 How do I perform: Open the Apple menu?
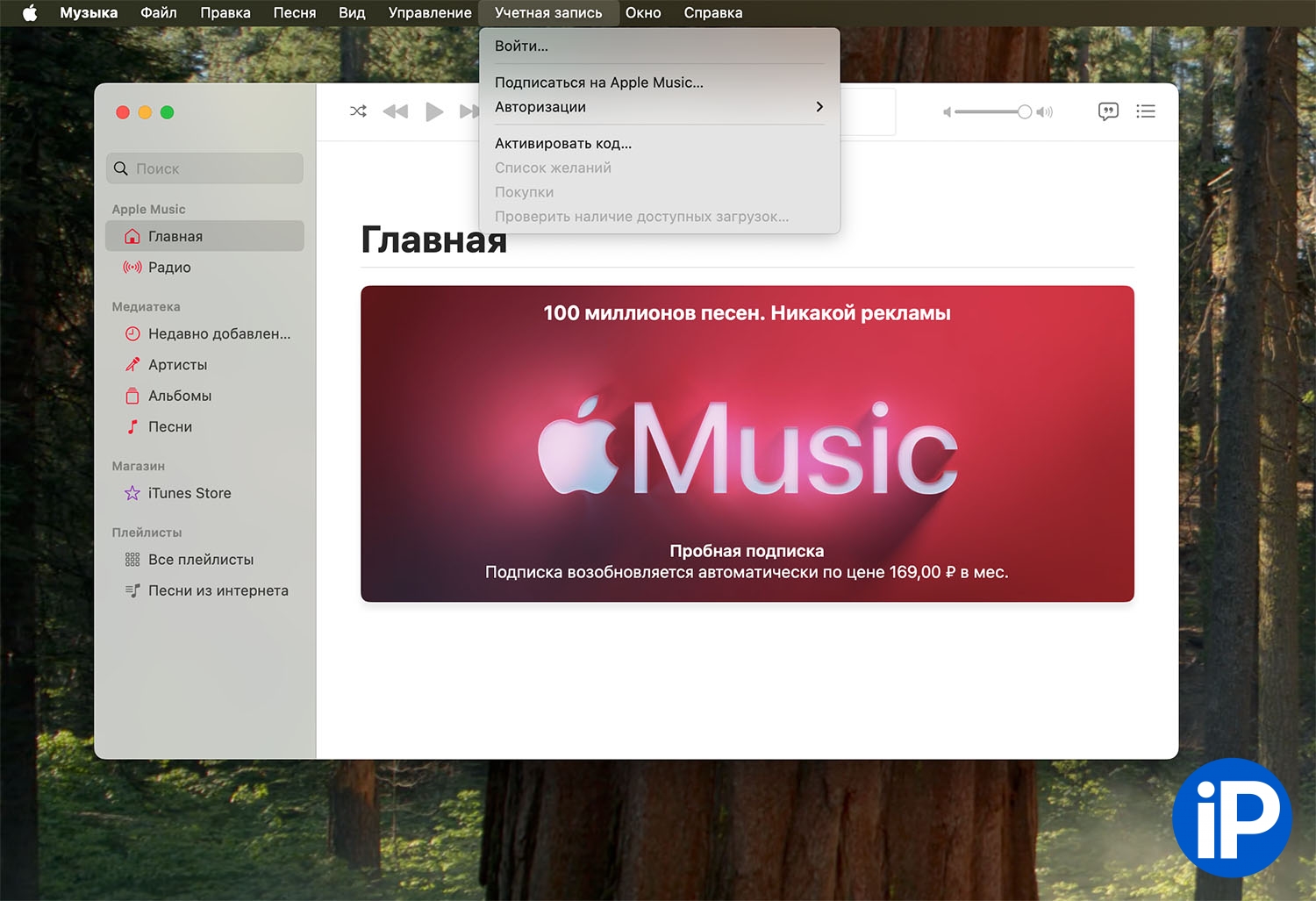[30, 12]
